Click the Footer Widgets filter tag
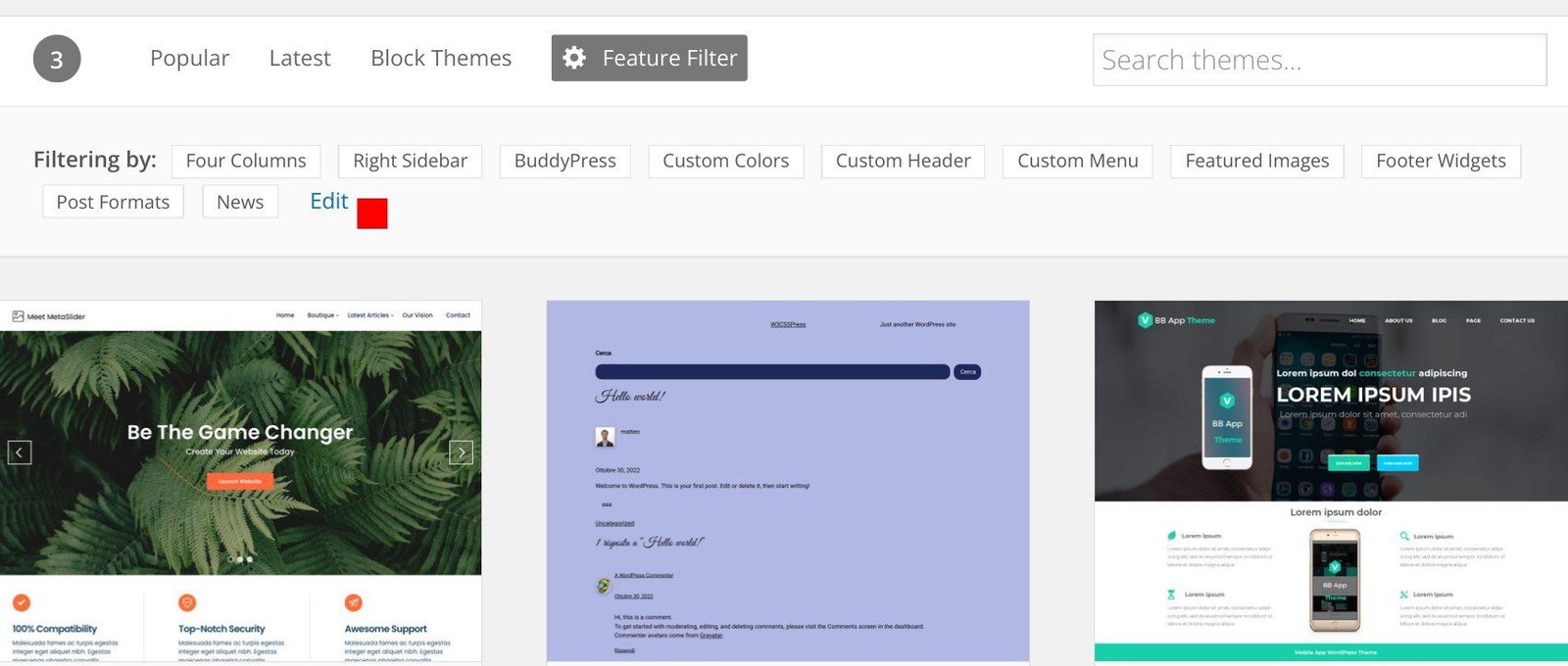 [1441, 161]
